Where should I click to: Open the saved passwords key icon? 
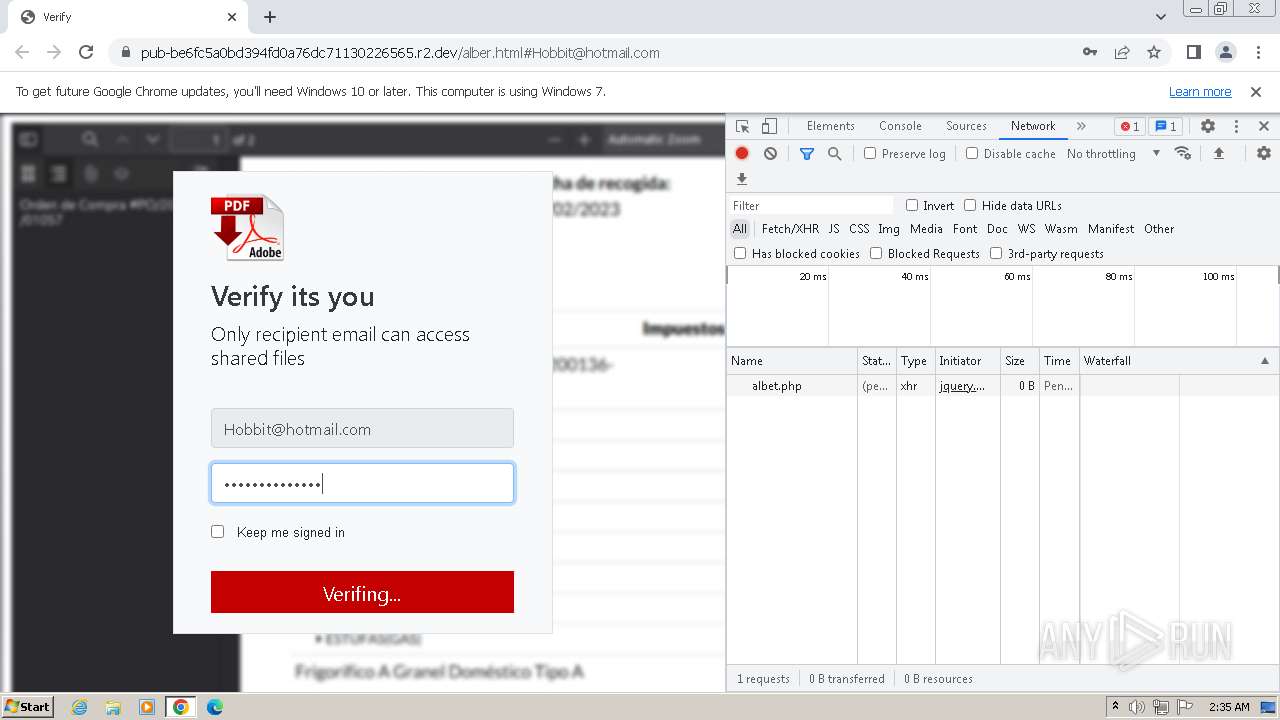[x=1090, y=52]
